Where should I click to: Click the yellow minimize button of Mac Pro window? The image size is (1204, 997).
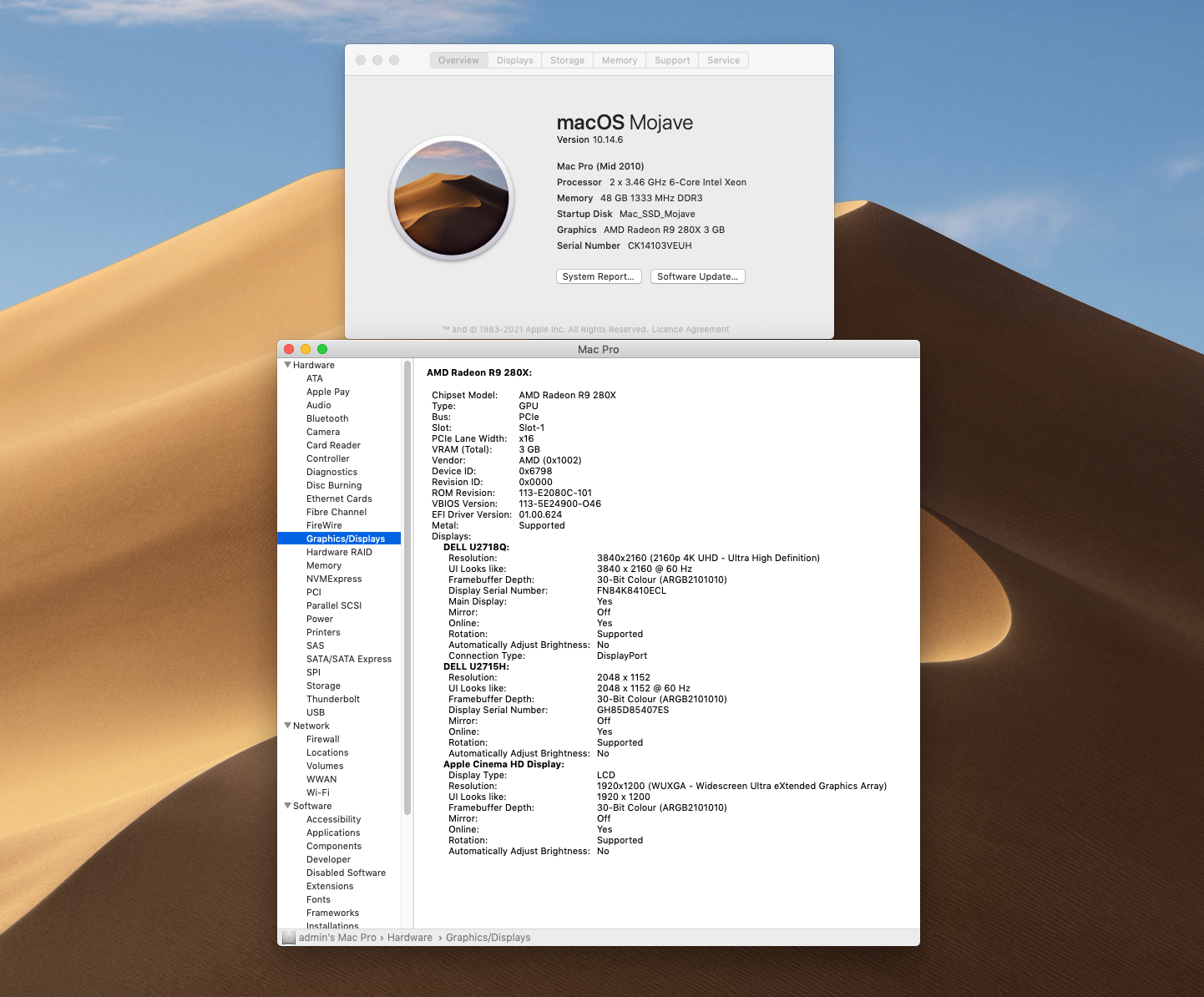tap(306, 349)
